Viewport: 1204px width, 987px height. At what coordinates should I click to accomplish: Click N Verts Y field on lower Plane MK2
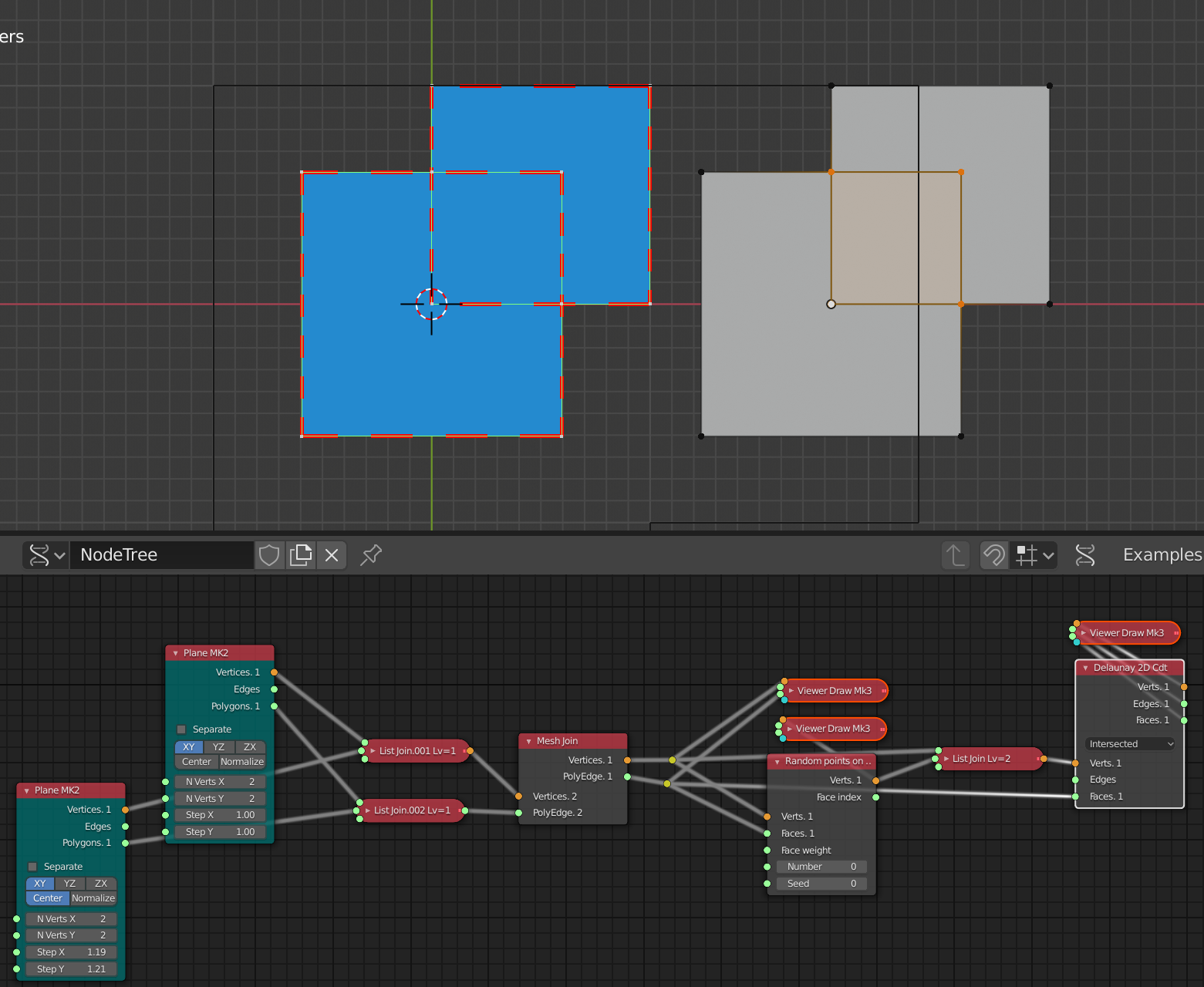[72, 935]
